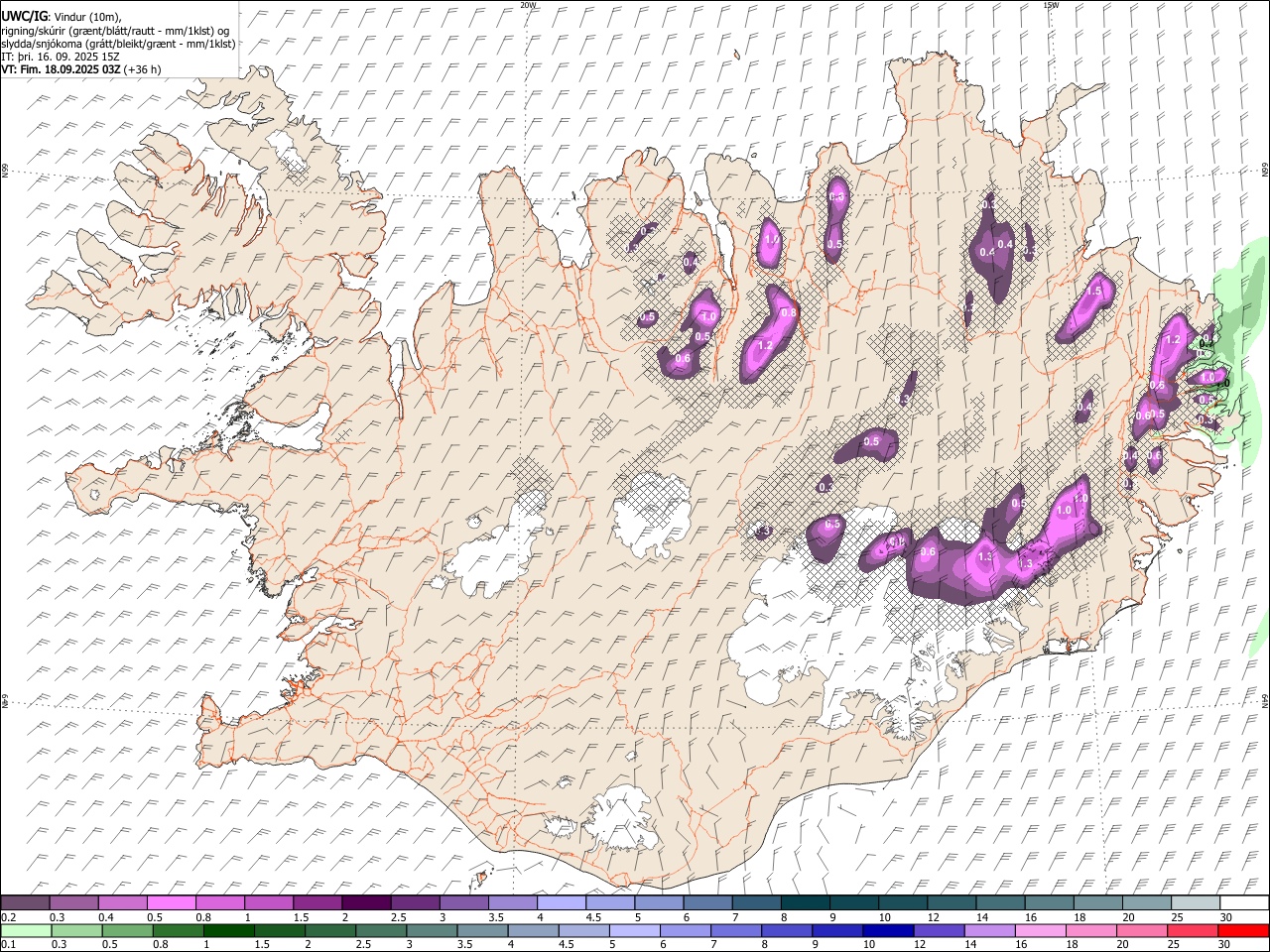Click the darkest purple swatch in snow scale
Image resolution: width=1270 pixels, height=952 pixels.
(365, 902)
